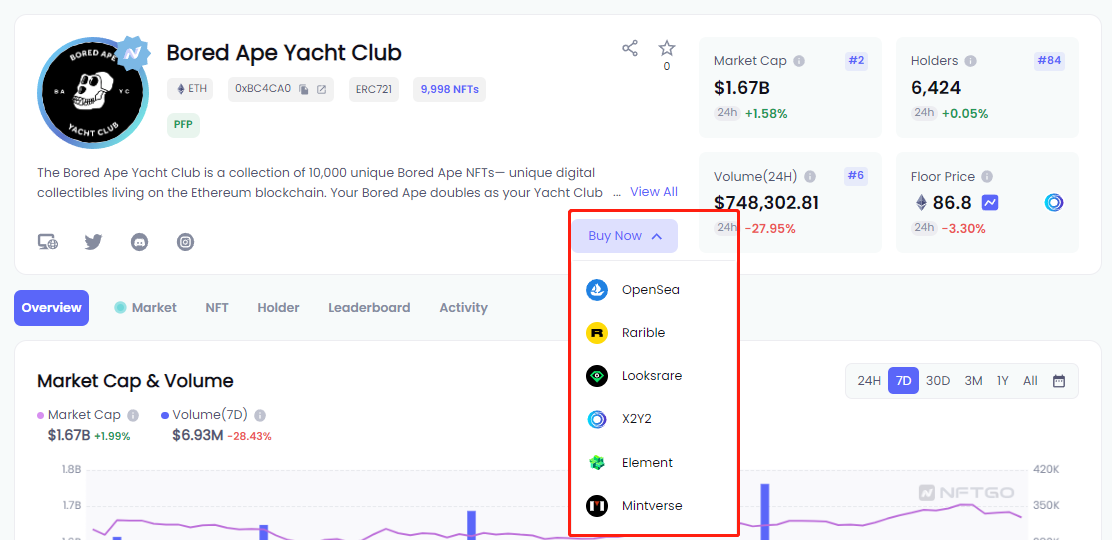Open the Discord server icon
The image size is (1112, 540).
click(x=140, y=242)
